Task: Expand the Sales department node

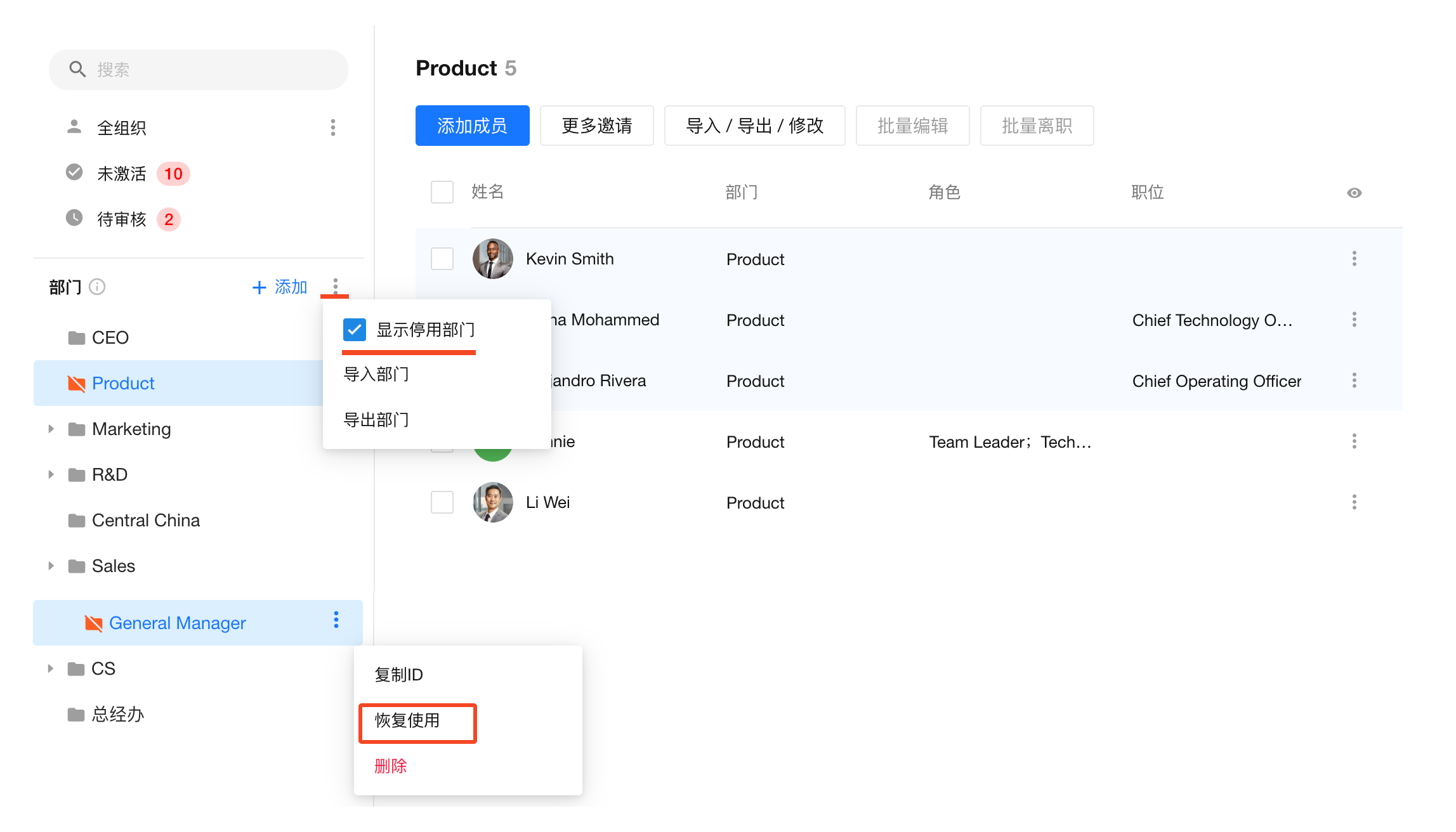Action: click(x=51, y=566)
